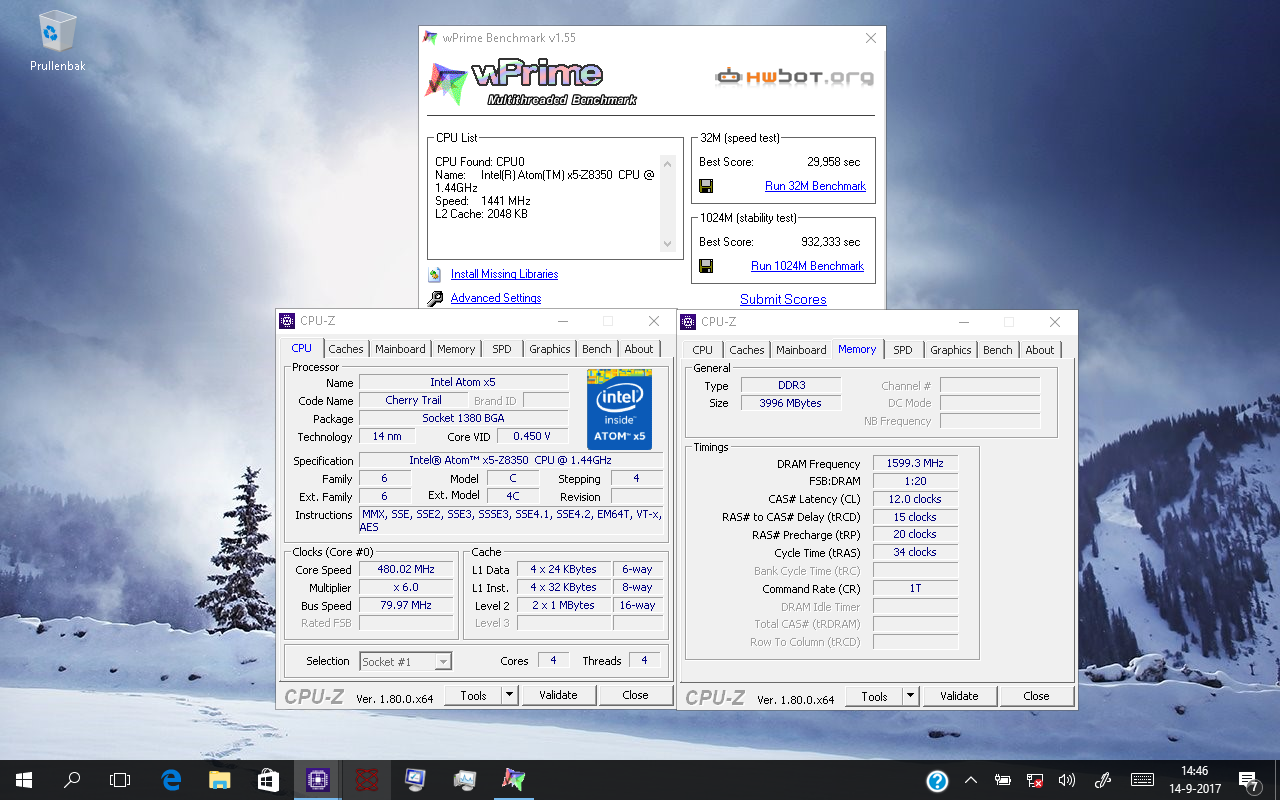Viewport: 1280px width, 800px height.
Task: Open Graphics tab in left CPU-Z window
Action: click(550, 349)
